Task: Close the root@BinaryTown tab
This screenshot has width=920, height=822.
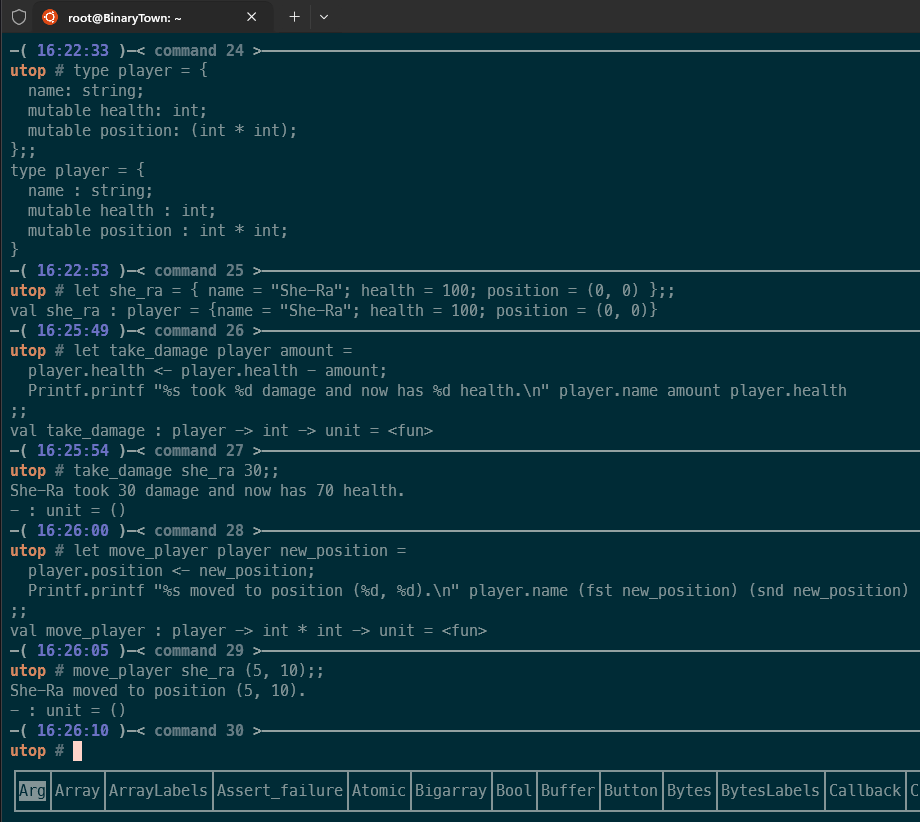Action: point(252,17)
